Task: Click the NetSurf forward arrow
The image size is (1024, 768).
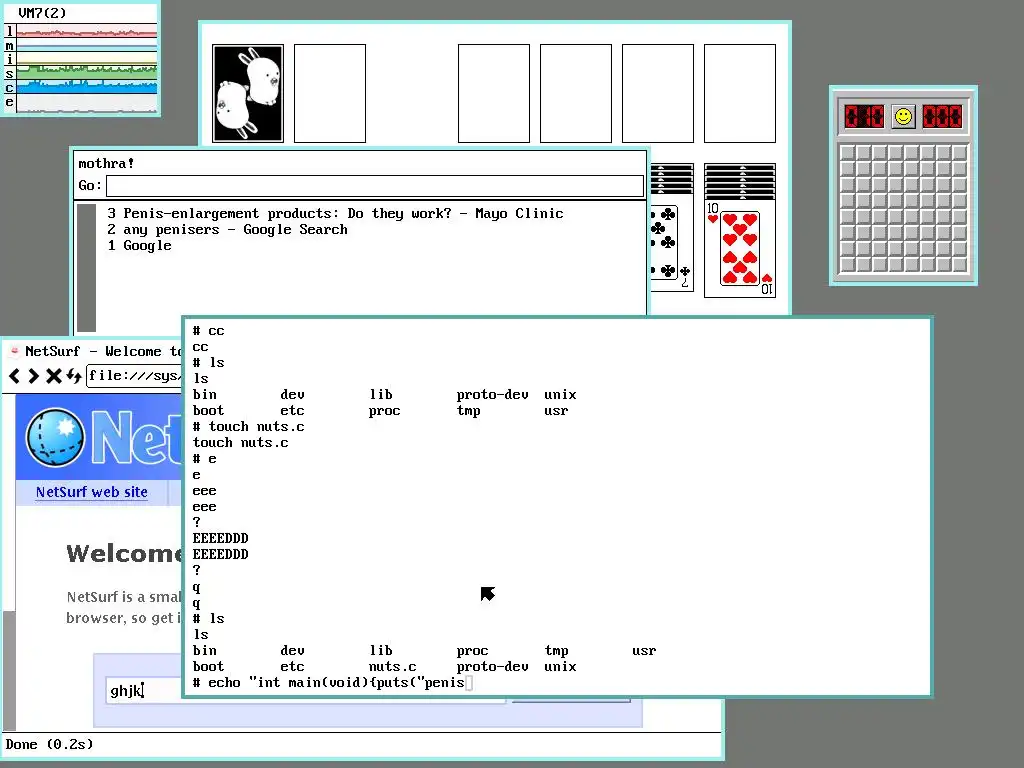Action: coord(34,376)
